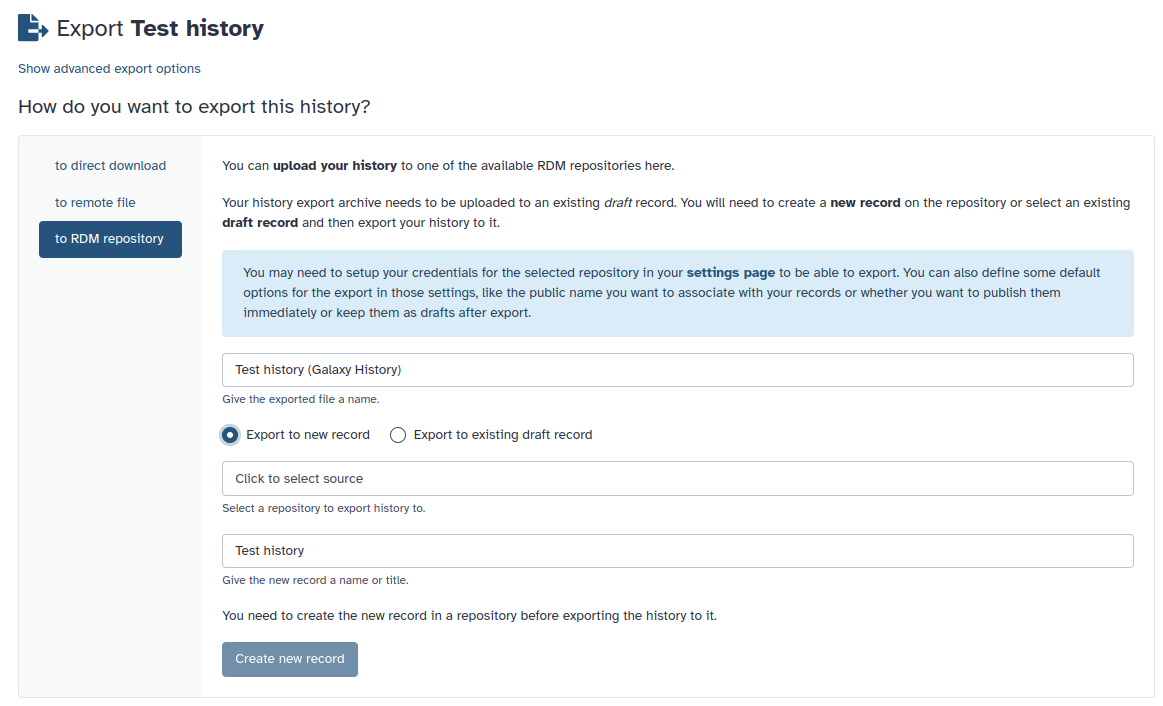Viewport: 1163px width, 706px height.
Task: Clear the 'Test history (Galaxy History)' name
Action: 677,369
